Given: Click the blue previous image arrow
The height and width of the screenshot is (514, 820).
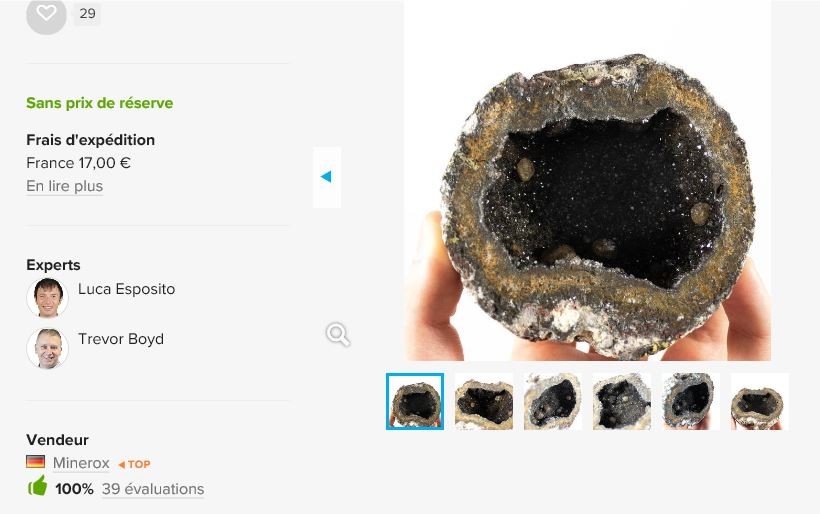Looking at the screenshot, I should tap(326, 177).
